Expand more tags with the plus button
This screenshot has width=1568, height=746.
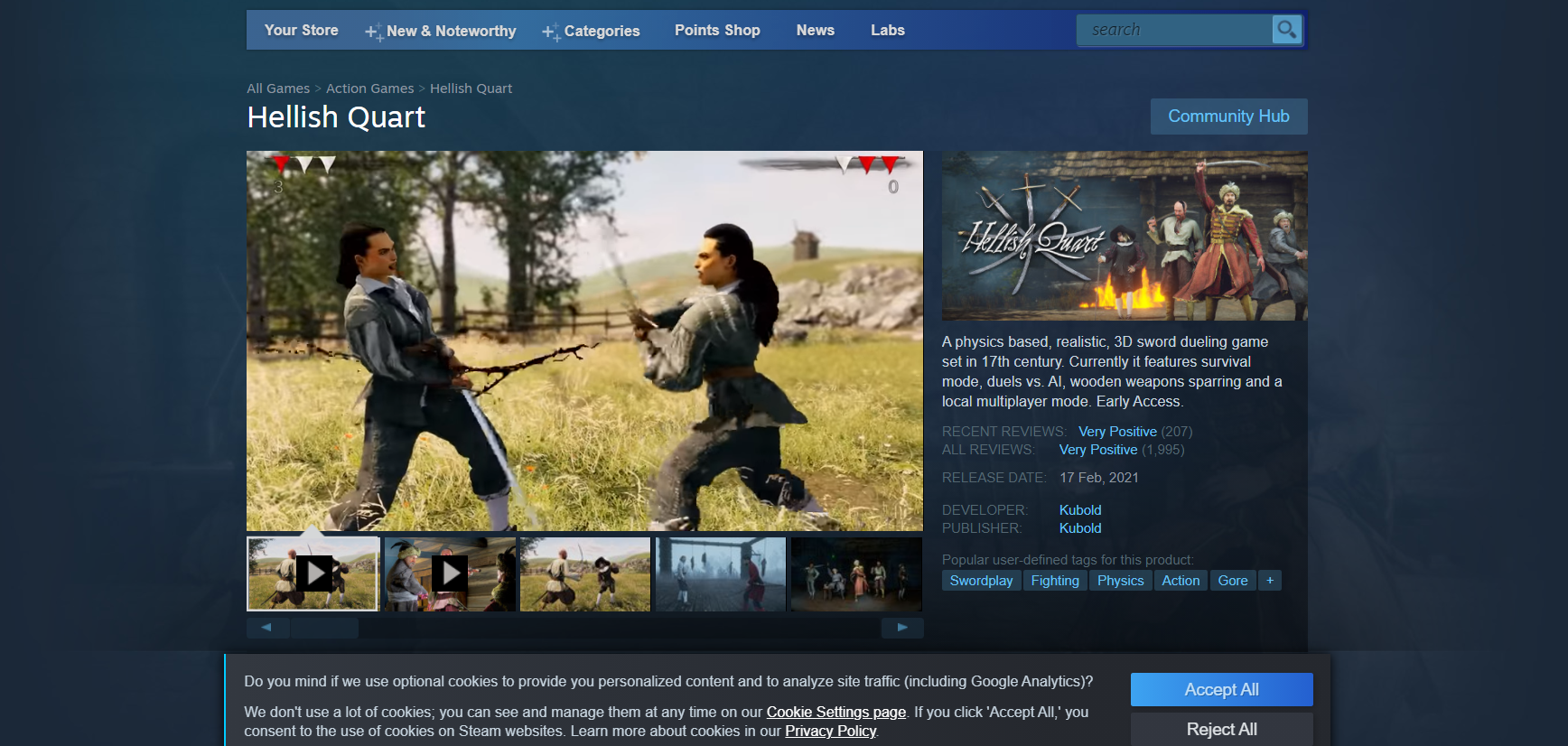pos(1270,581)
